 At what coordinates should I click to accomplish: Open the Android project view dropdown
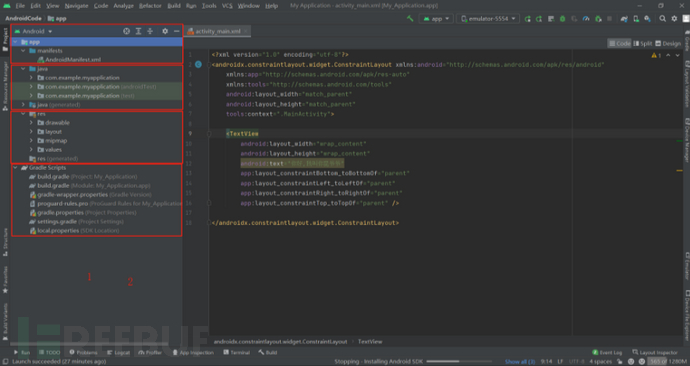[x=33, y=31]
